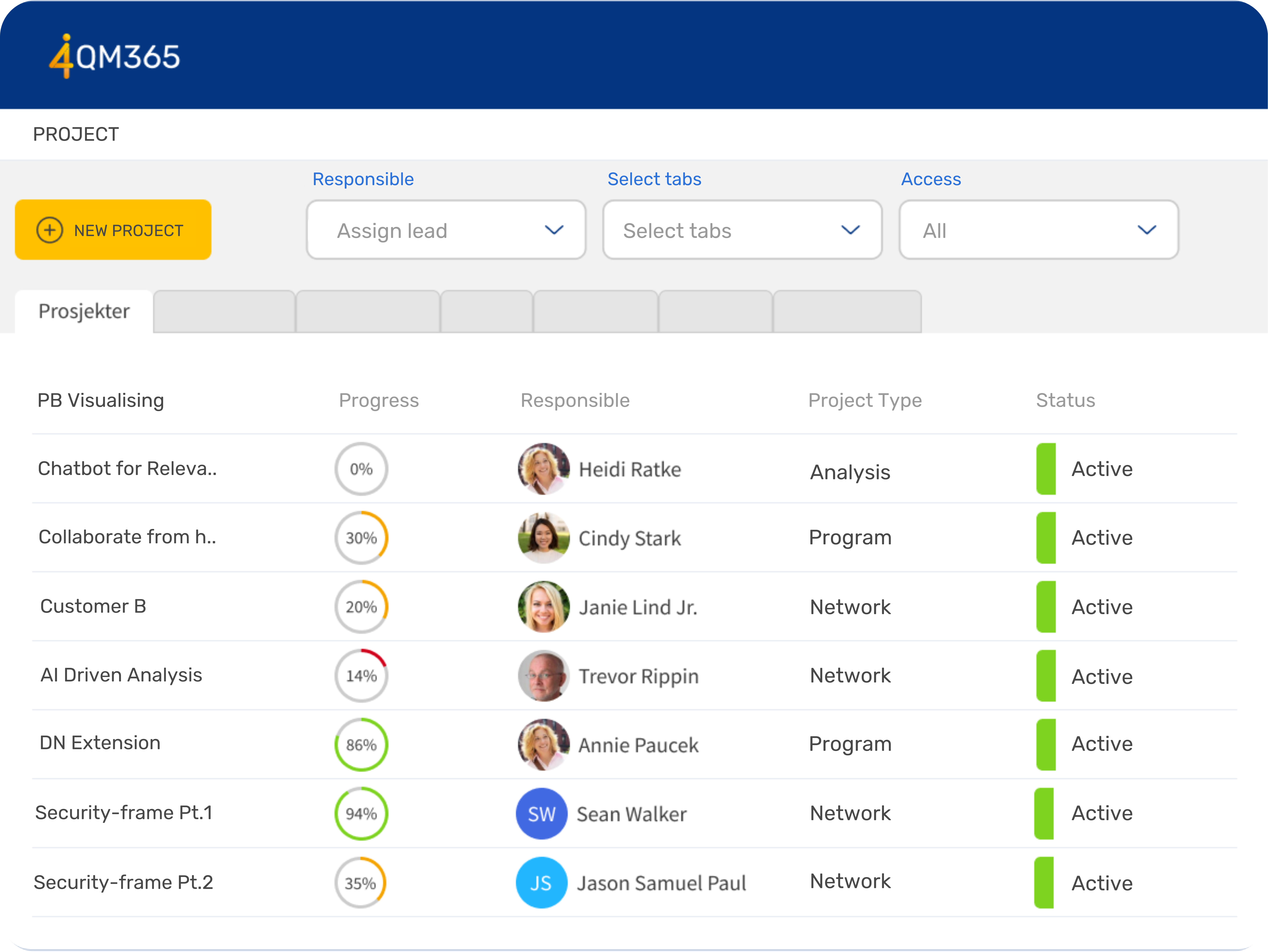Click the PROJECT page title

click(76, 134)
